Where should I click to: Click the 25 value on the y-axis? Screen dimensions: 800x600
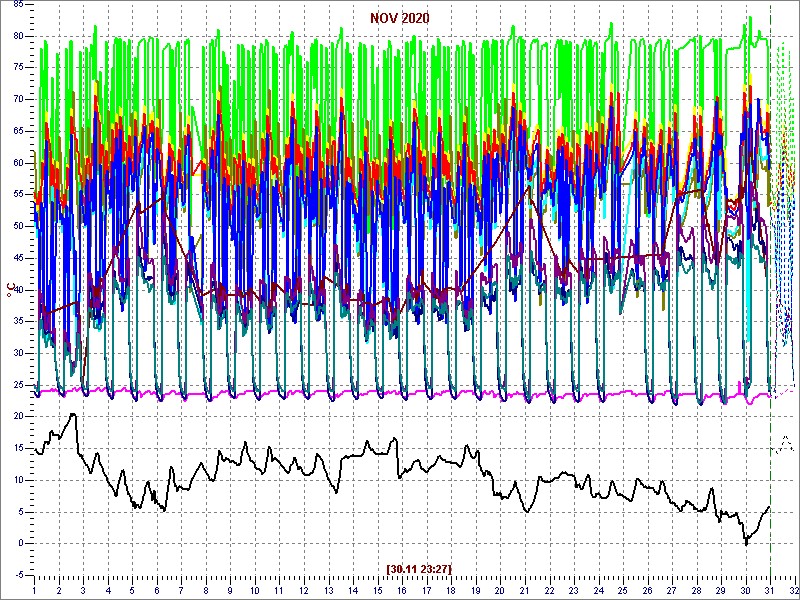pos(17,384)
